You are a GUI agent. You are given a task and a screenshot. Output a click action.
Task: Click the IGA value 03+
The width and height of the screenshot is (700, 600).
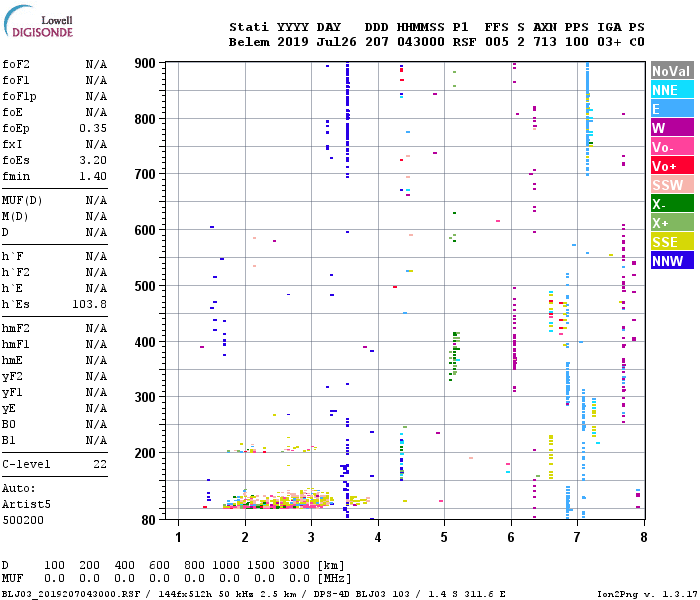pyautogui.click(x=609, y=42)
